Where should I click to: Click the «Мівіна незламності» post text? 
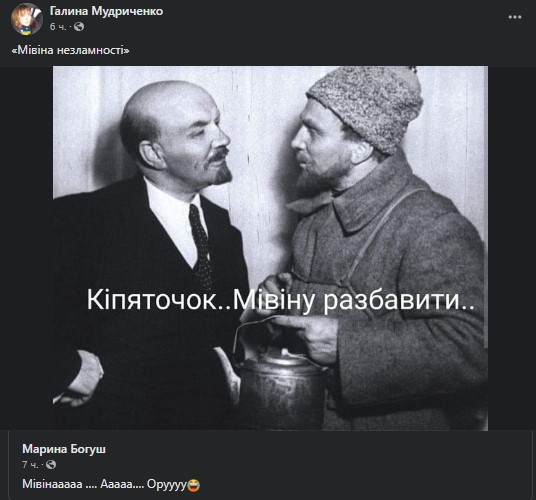coord(70,50)
